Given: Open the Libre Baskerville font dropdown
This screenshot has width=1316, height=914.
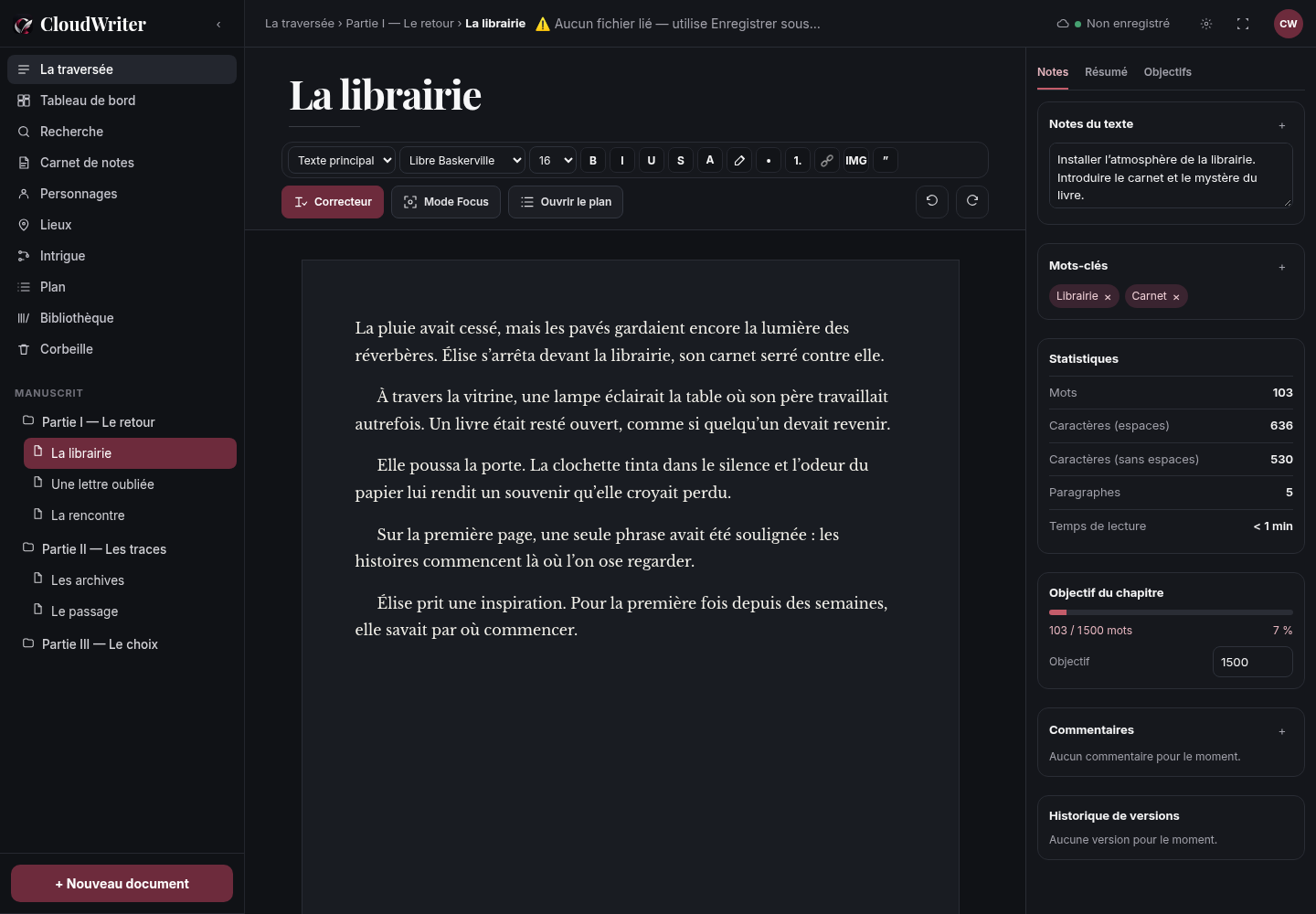Looking at the screenshot, I should 462,161.
